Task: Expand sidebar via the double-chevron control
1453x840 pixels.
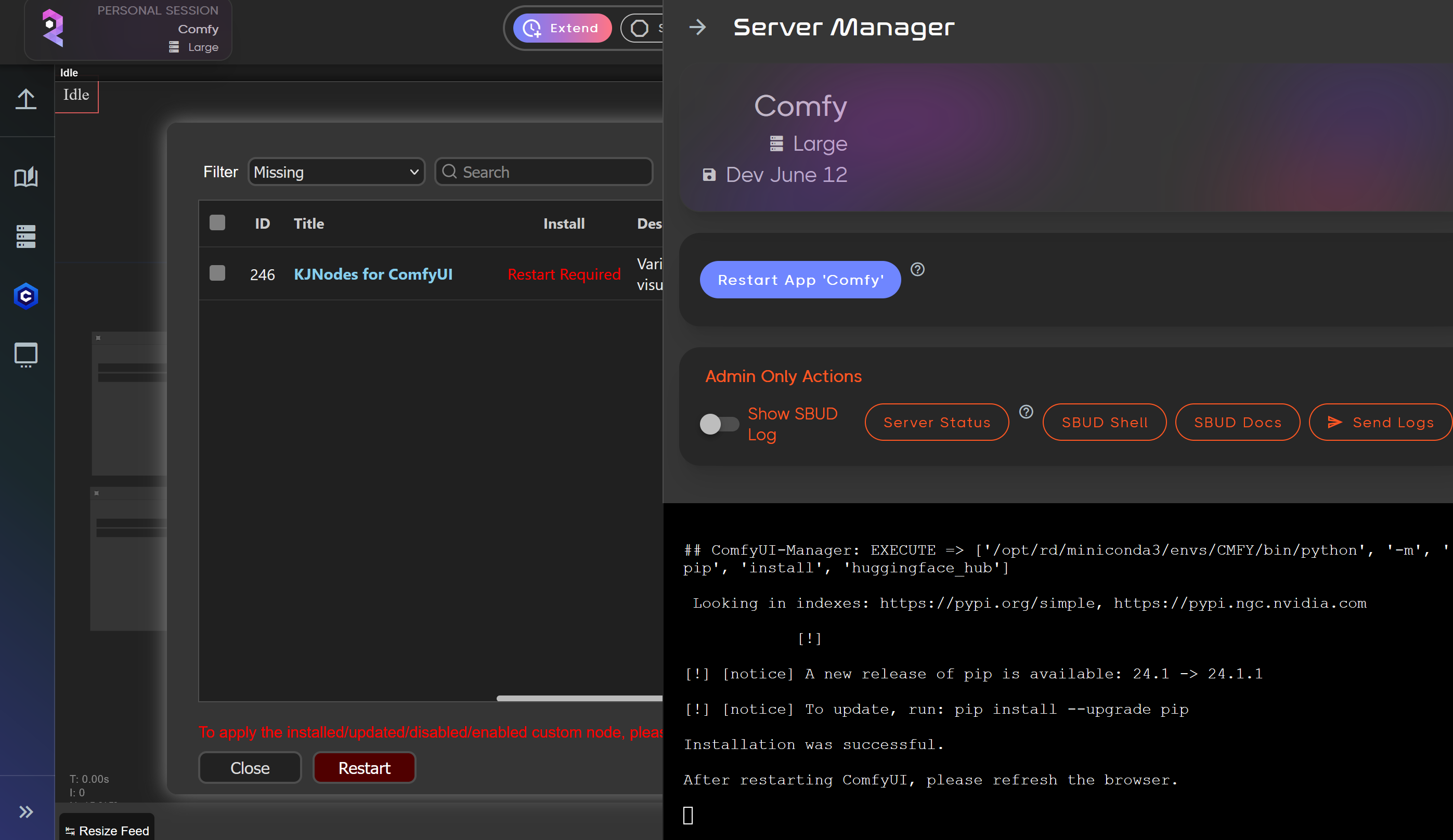Action: [26, 812]
